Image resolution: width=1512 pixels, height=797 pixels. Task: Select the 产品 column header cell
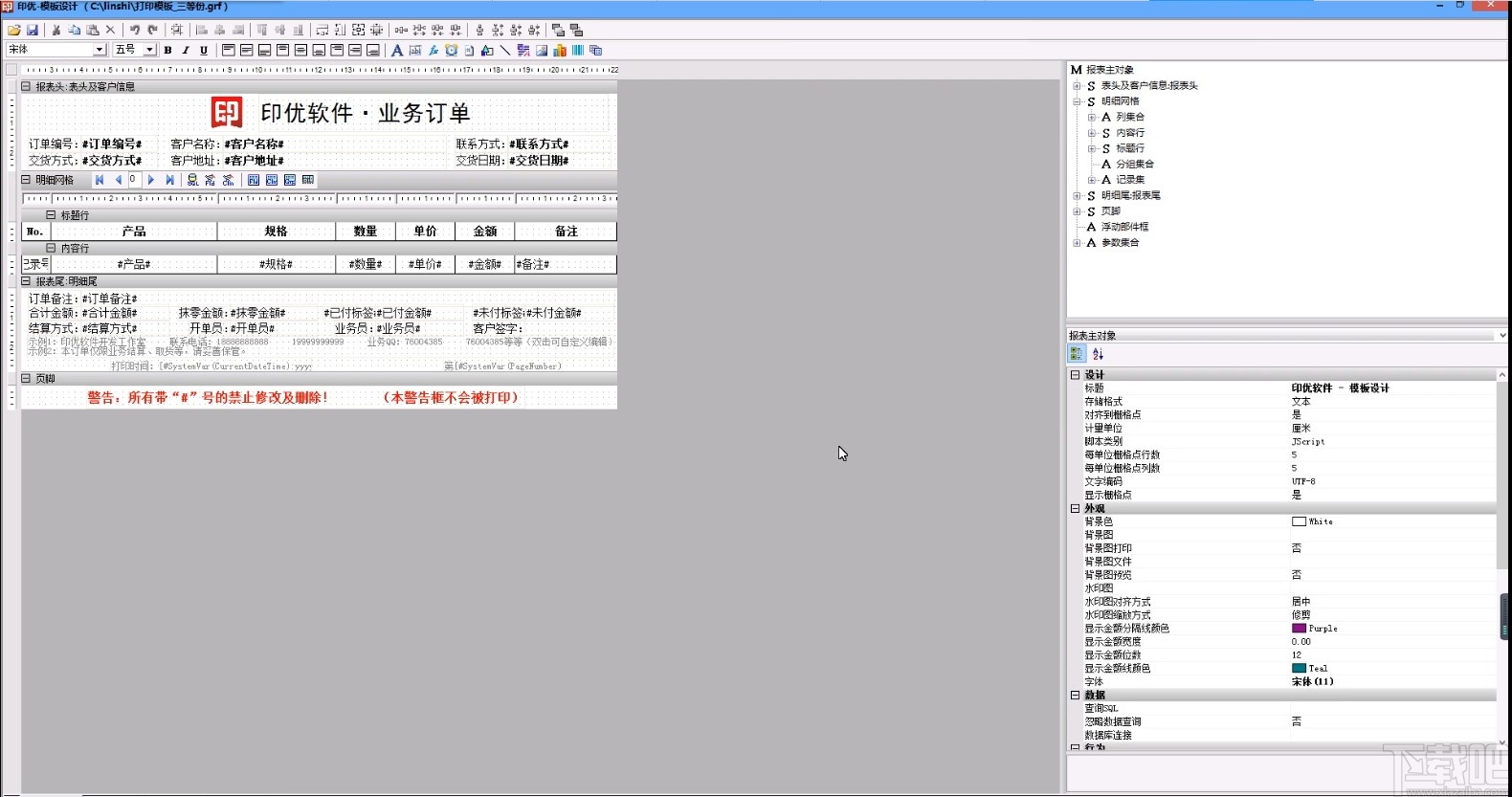click(x=134, y=232)
